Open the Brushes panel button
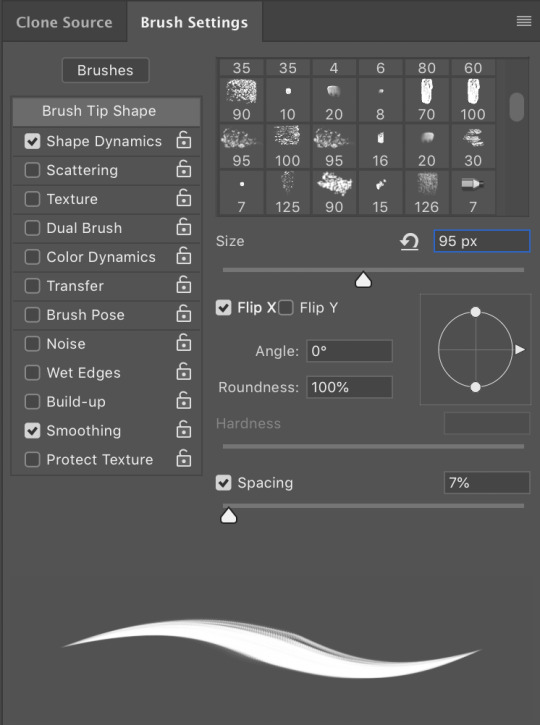Viewport: 540px width, 725px height. tap(105, 70)
